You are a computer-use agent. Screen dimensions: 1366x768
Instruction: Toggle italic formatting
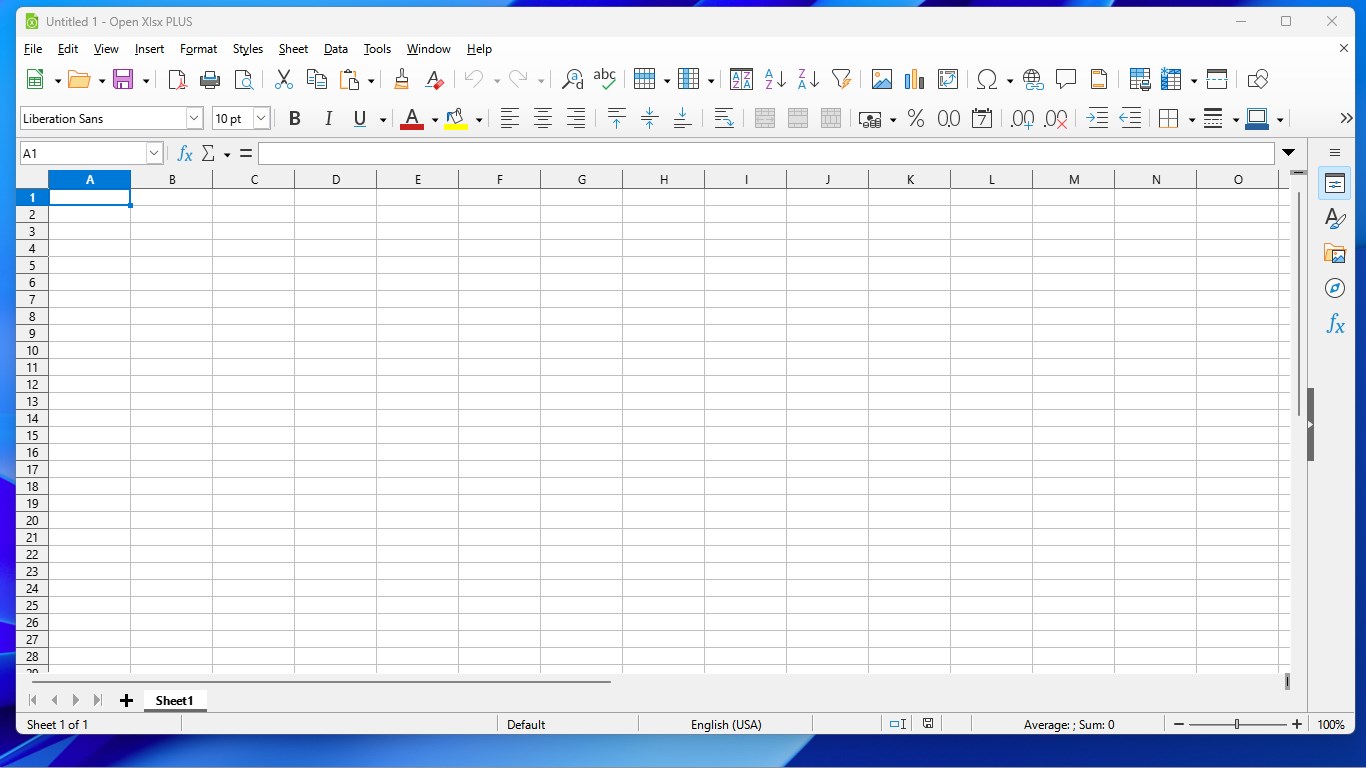pos(327,118)
